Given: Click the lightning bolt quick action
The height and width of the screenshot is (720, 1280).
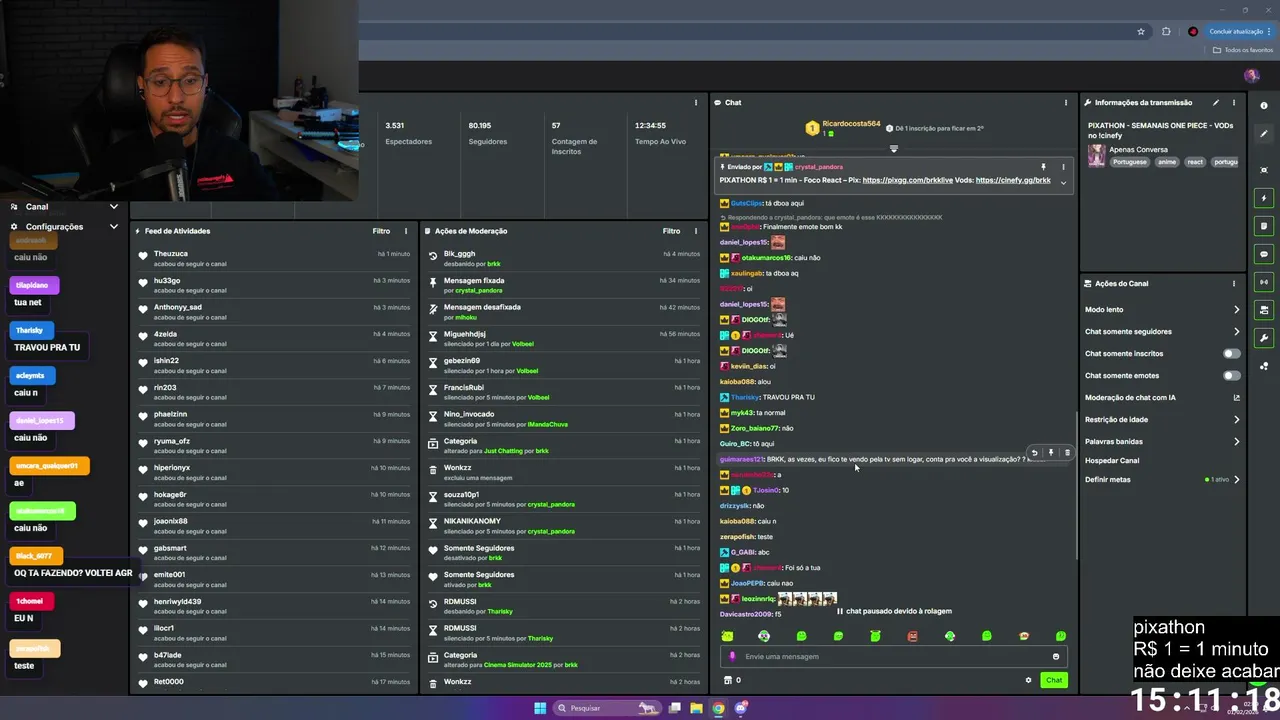Looking at the screenshot, I should (1264, 198).
